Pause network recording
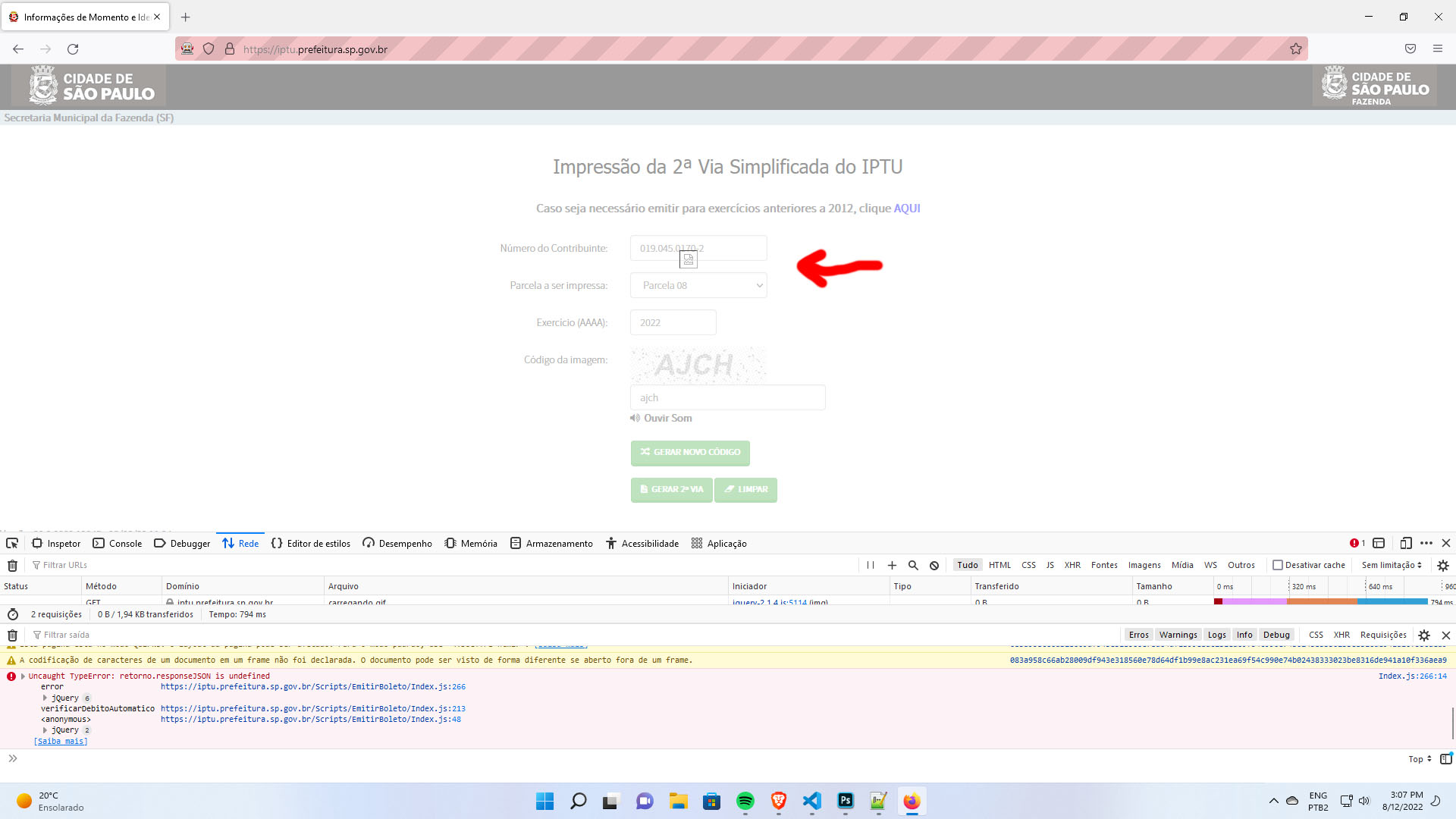1456x819 pixels. [x=871, y=565]
